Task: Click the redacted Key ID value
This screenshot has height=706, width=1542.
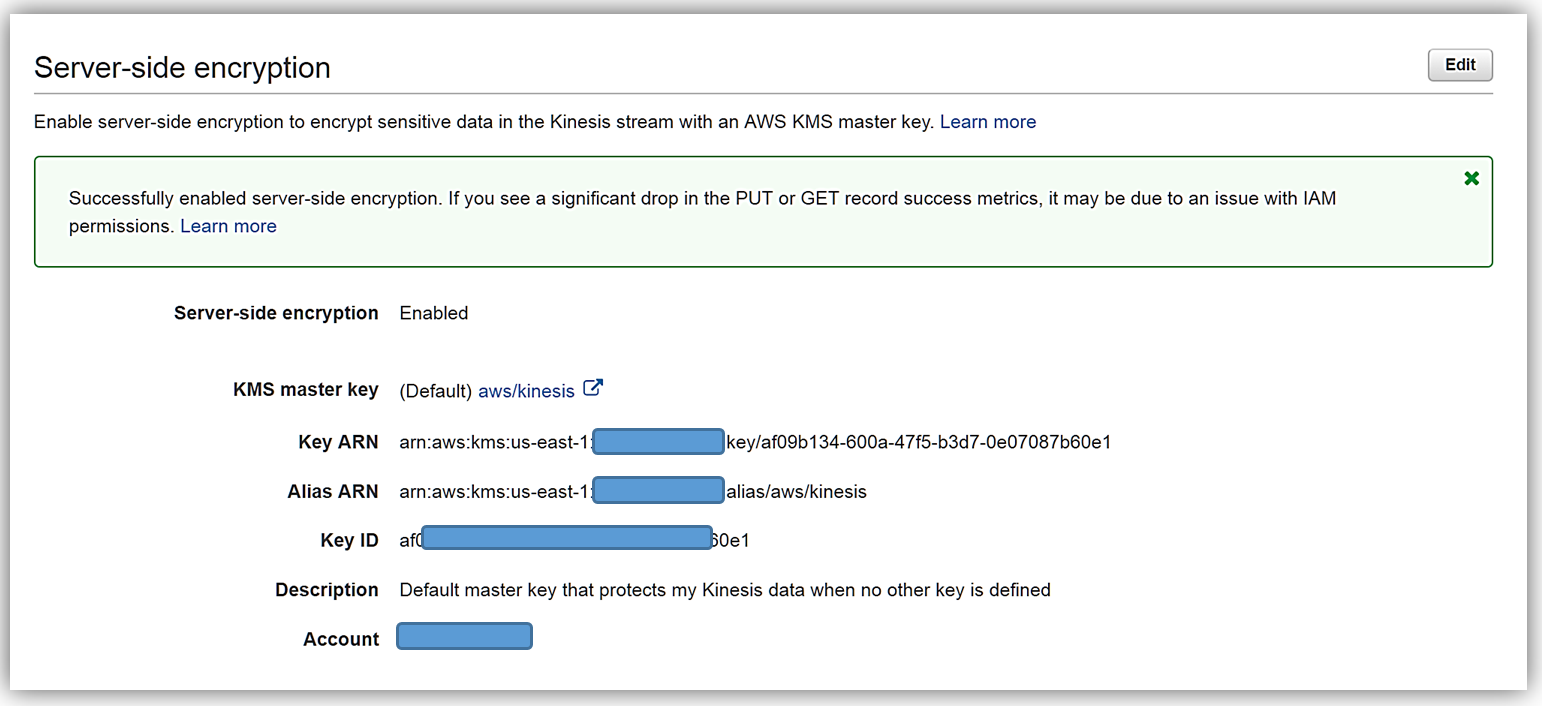Action: [x=567, y=539]
